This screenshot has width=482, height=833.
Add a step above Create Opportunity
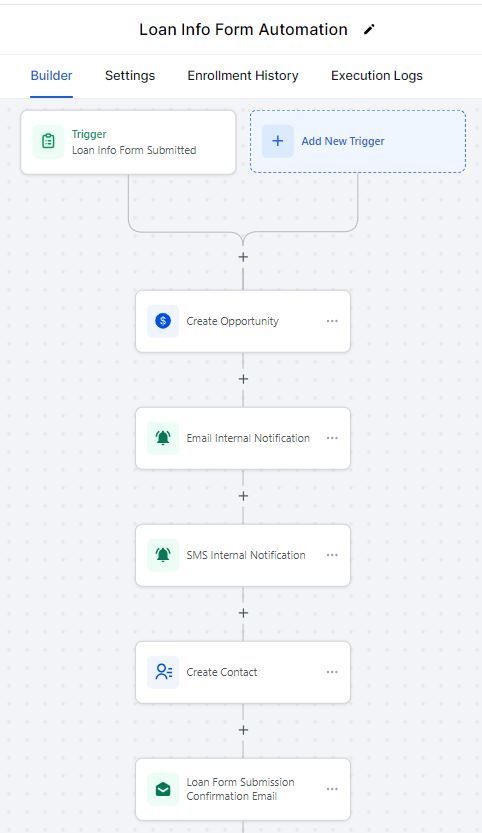[x=243, y=257]
